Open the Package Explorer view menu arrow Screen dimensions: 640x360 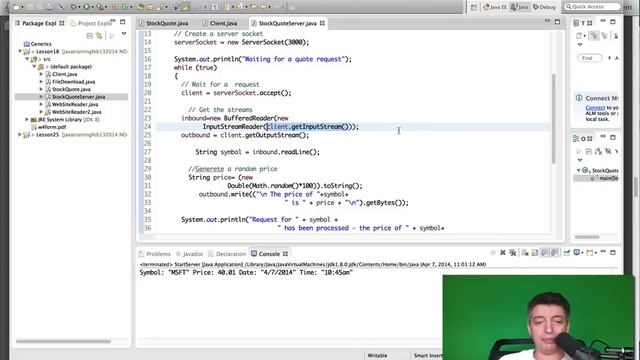(x=124, y=34)
